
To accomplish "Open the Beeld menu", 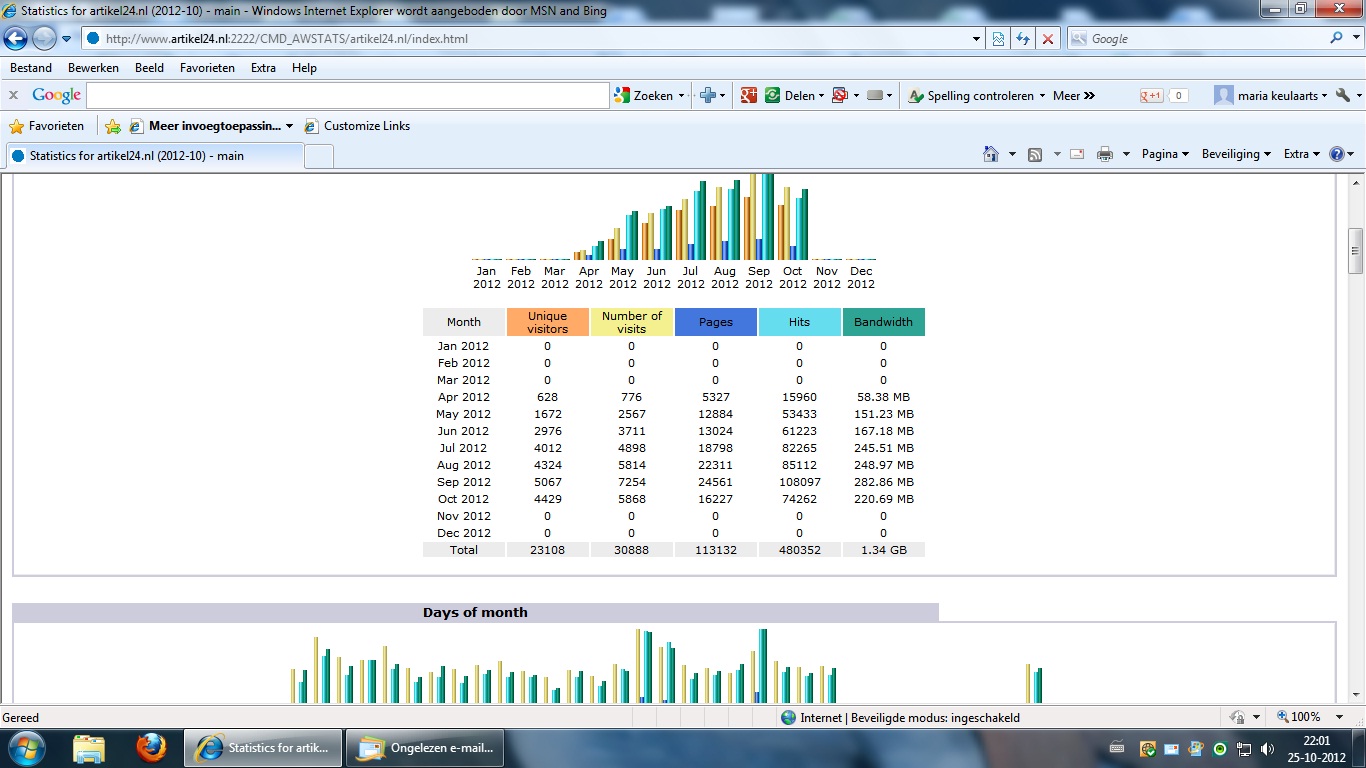I will pyautogui.click(x=149, y=68).
